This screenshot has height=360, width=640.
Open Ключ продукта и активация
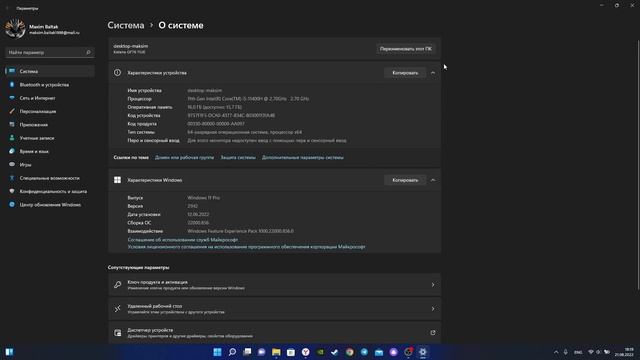(x=275, y=285)
